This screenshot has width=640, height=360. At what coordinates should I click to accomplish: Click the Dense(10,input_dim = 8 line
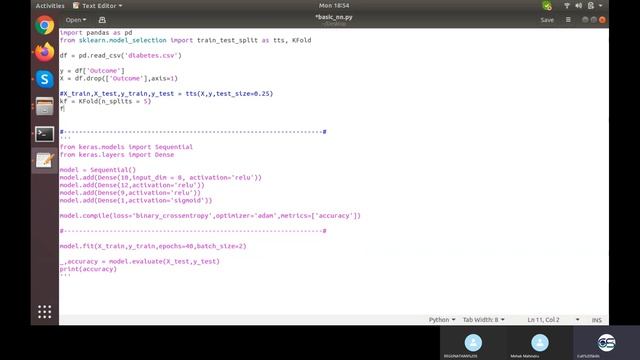(160, 178)
